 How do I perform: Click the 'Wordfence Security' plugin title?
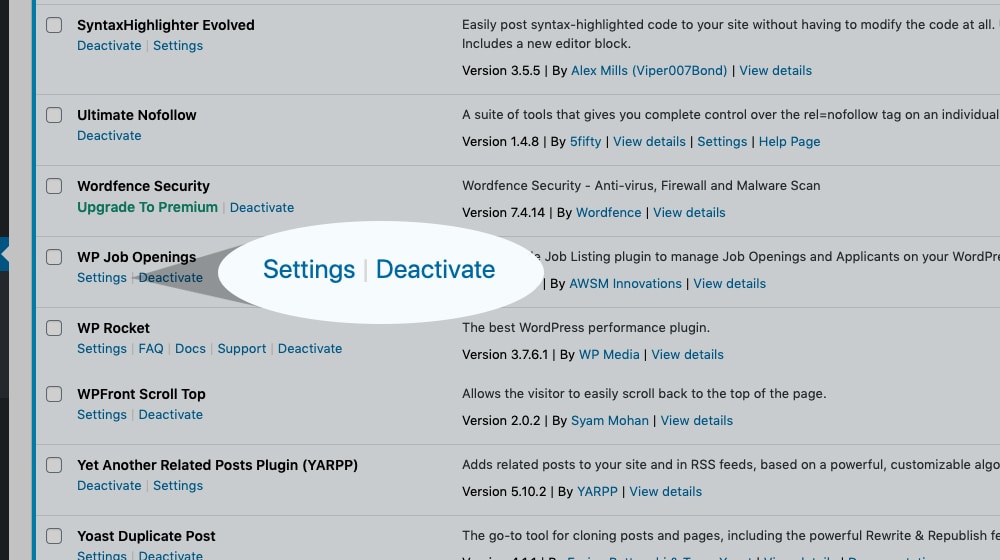click(x=143, y=186)
